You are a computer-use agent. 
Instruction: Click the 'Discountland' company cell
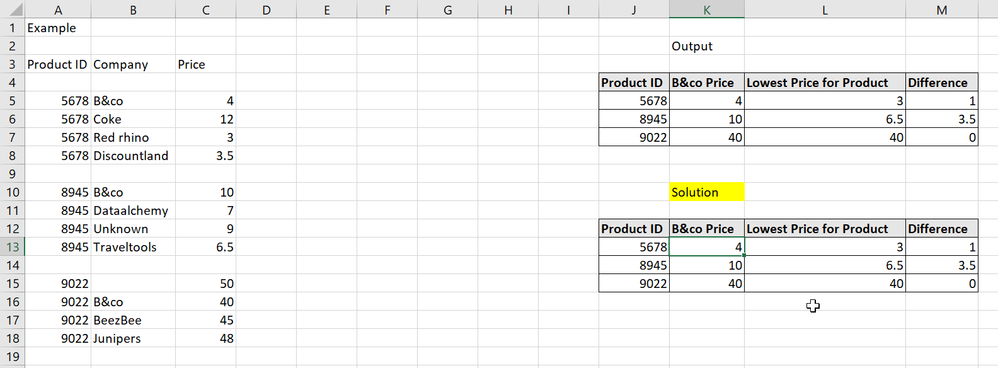click(x=133, y=155)
